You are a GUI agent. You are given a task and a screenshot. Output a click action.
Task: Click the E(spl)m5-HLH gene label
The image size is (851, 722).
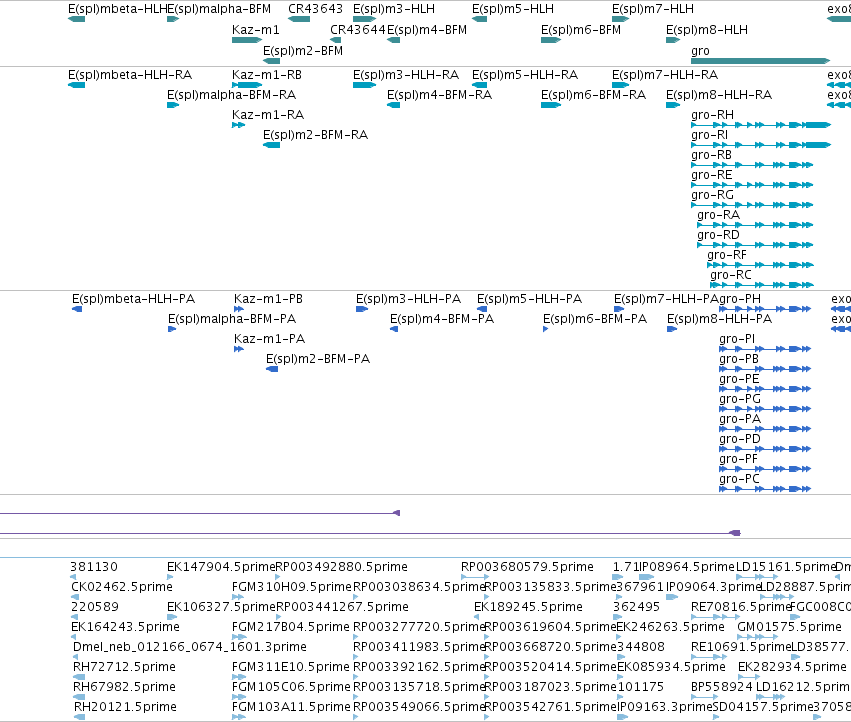coord(513,9)
